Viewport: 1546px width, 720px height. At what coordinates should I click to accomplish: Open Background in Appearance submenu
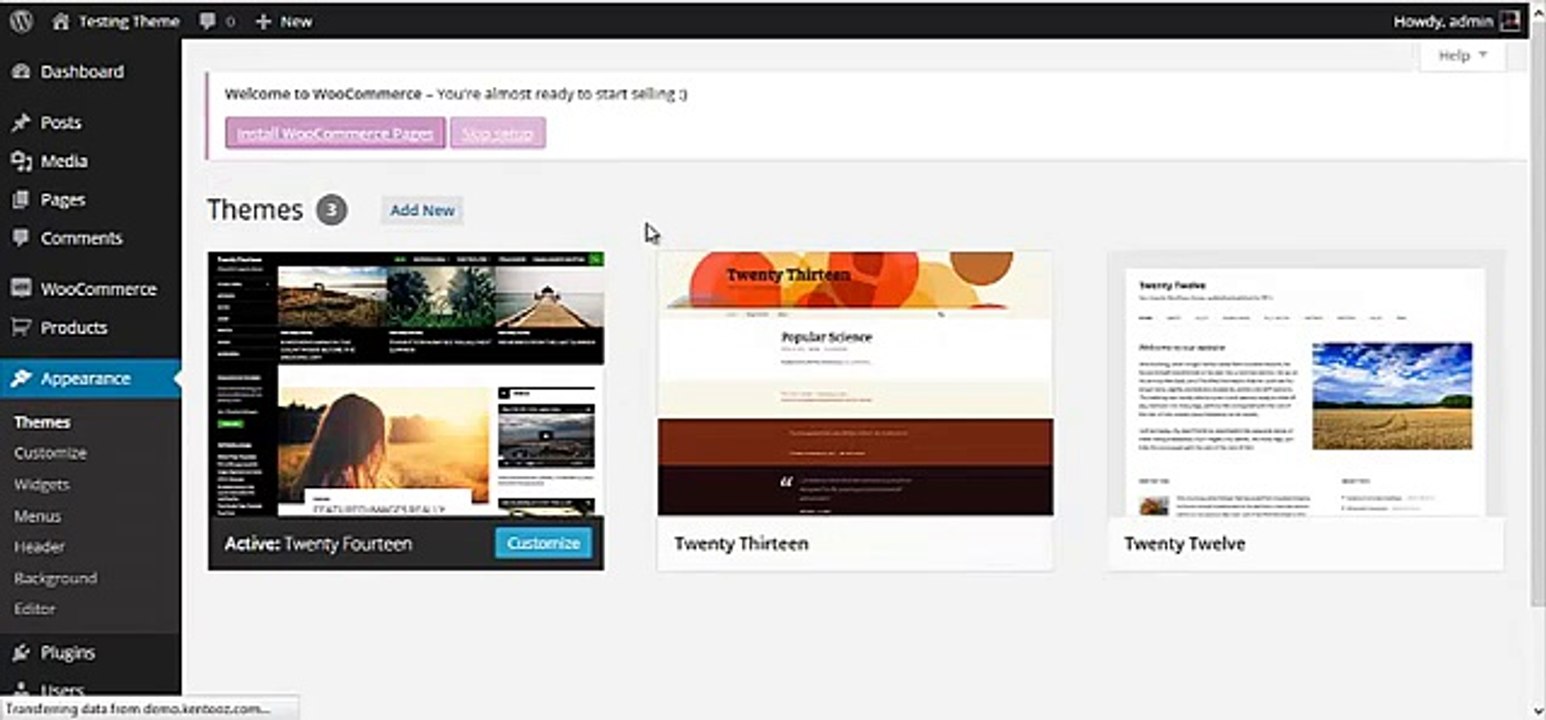(x=55, y=578)
